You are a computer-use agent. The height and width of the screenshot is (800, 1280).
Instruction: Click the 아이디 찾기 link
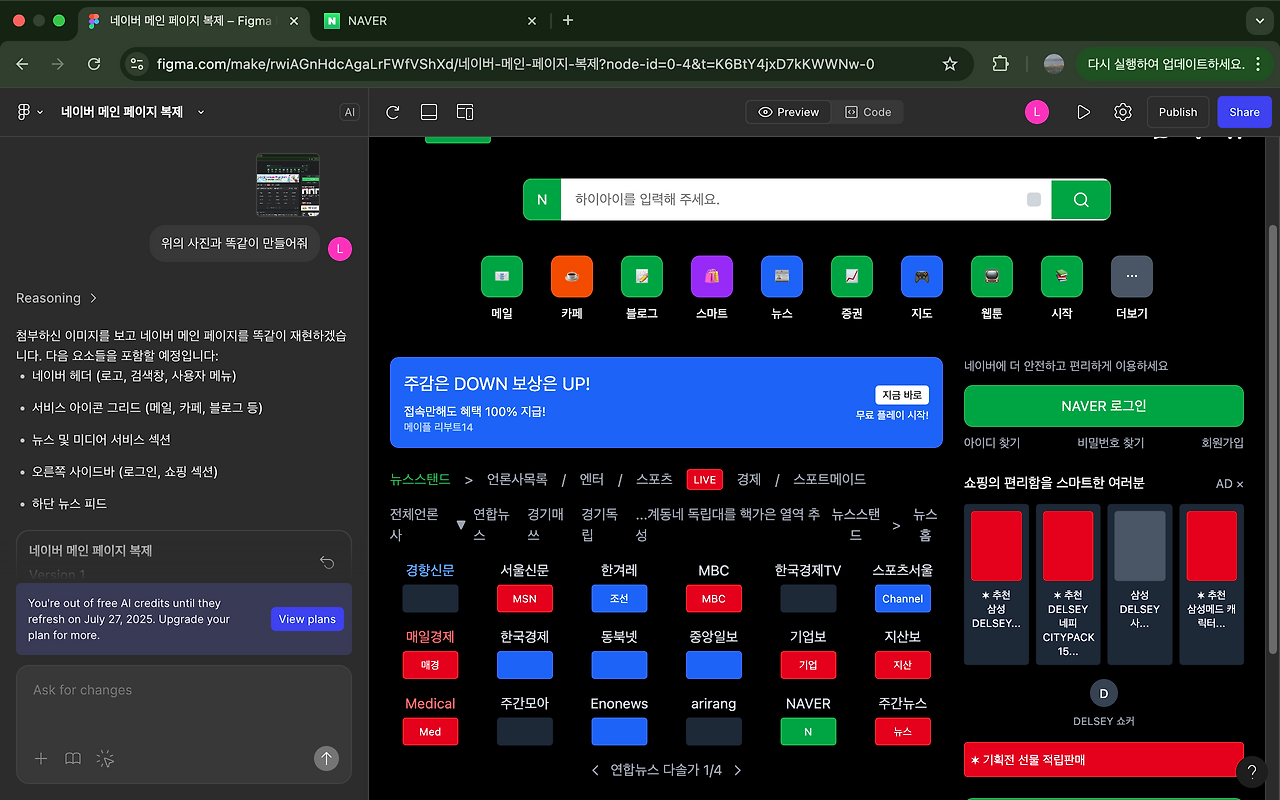coord(992,443)
